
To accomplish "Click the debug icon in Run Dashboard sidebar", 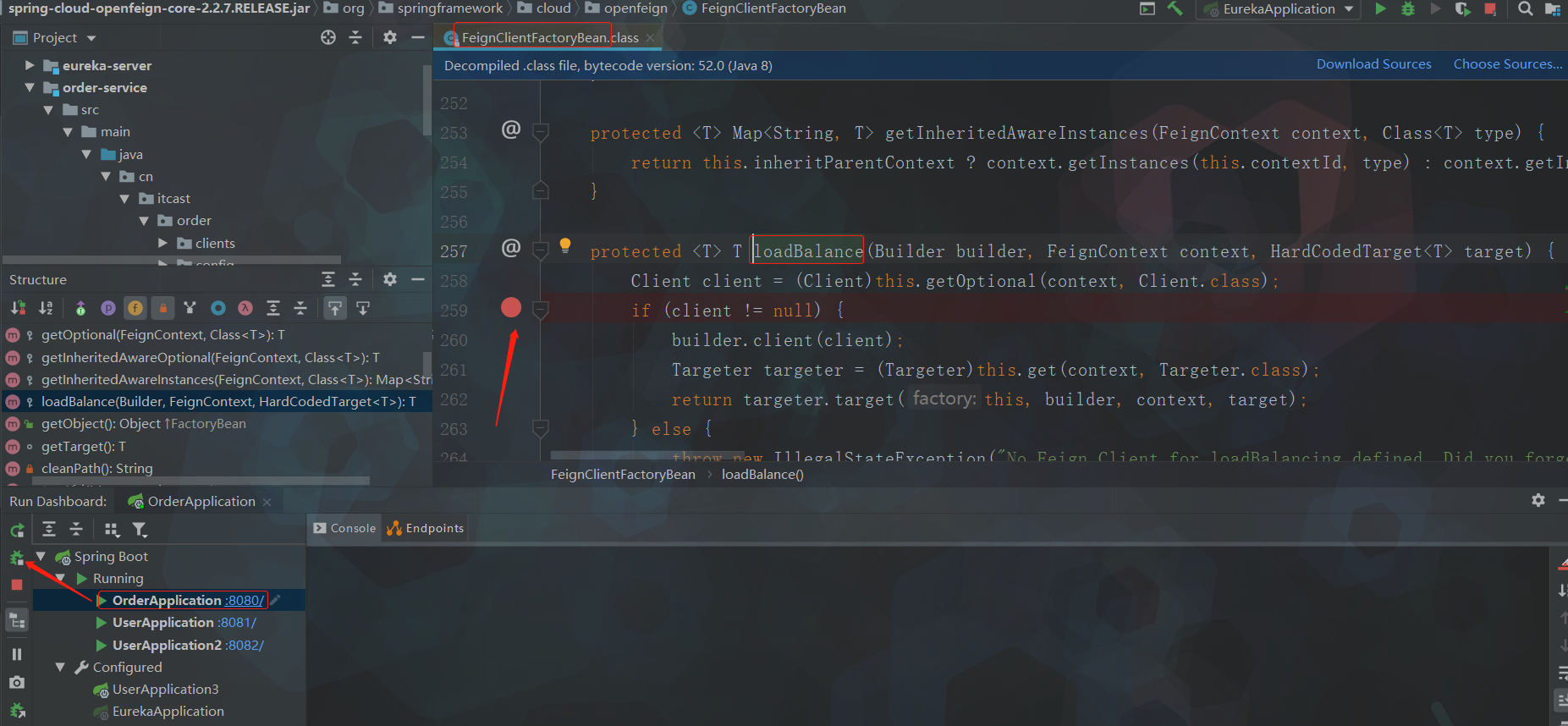I will 17,558.
